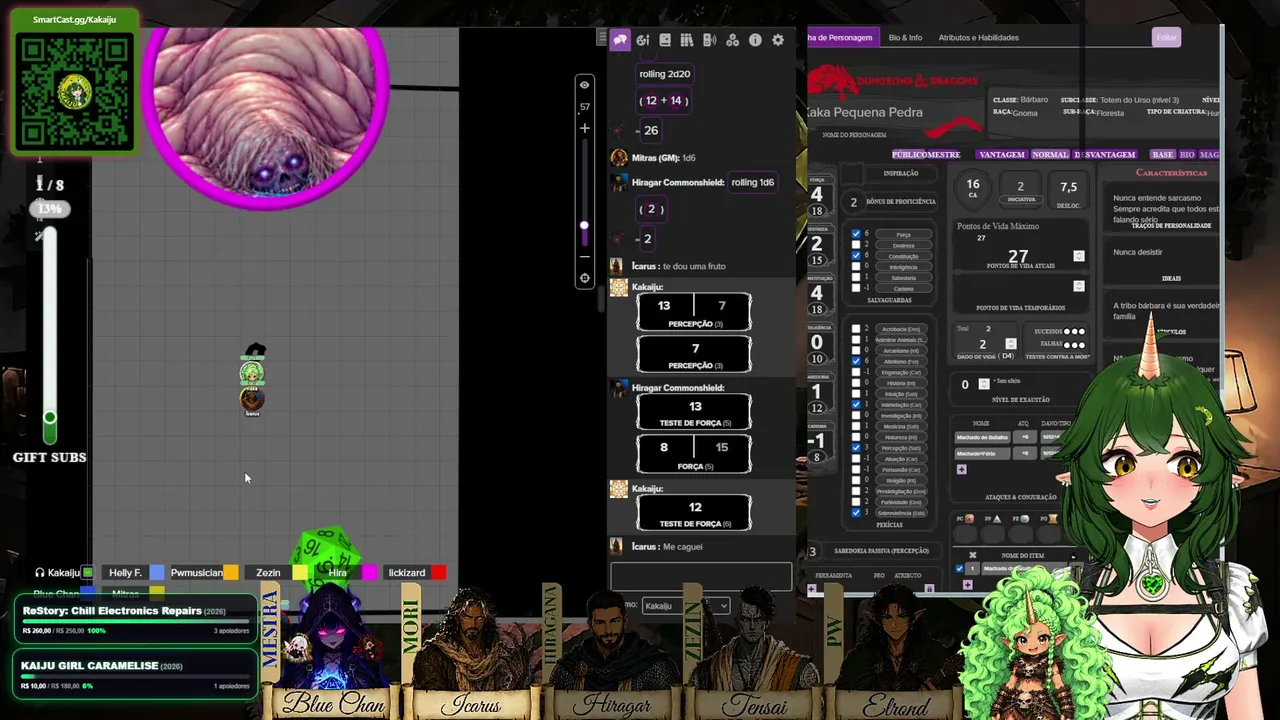The width and height of the screenshot is (1280, 720).
Task: Roll the Atletismo (For) skill button
Action: (902, 361)
